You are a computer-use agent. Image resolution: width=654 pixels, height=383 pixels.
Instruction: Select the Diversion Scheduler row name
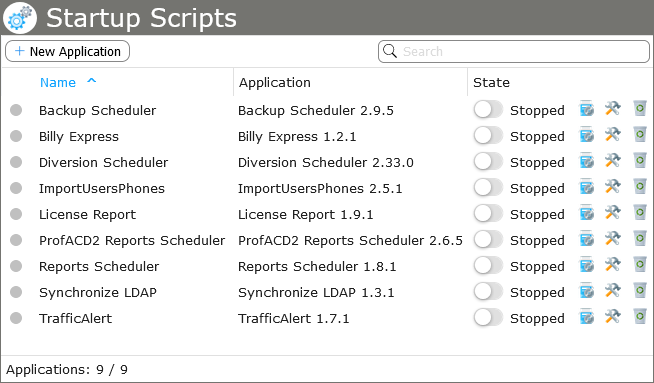(103, 162)
